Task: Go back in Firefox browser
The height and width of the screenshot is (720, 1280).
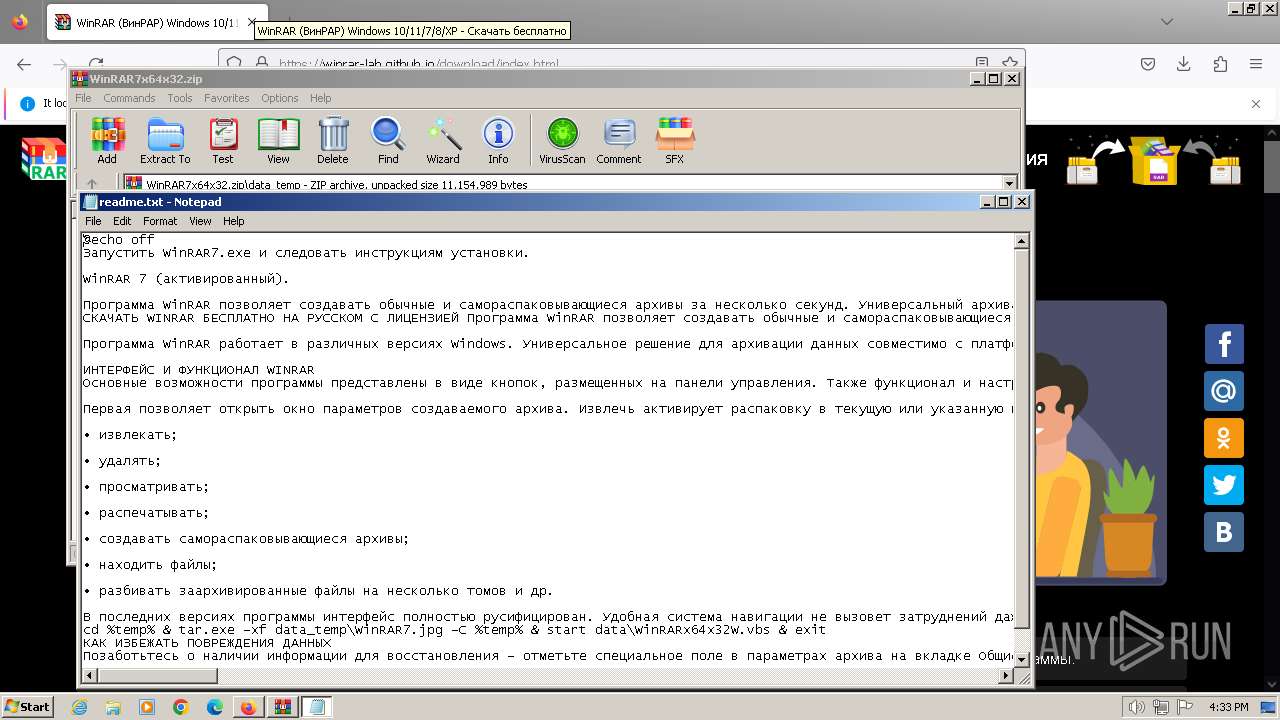Action: coord(23,64)
